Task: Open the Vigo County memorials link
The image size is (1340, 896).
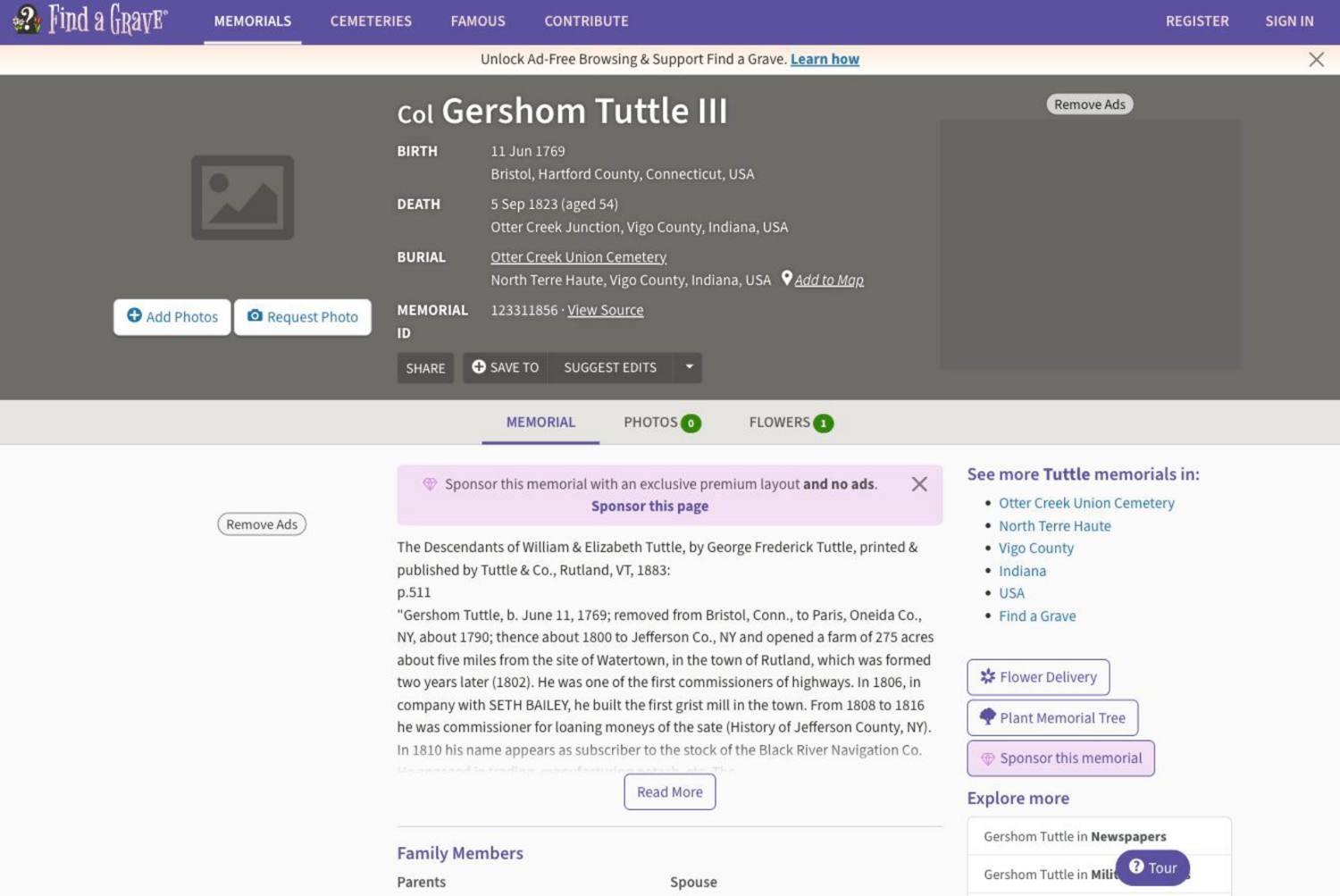Action: pos(1036,548)
